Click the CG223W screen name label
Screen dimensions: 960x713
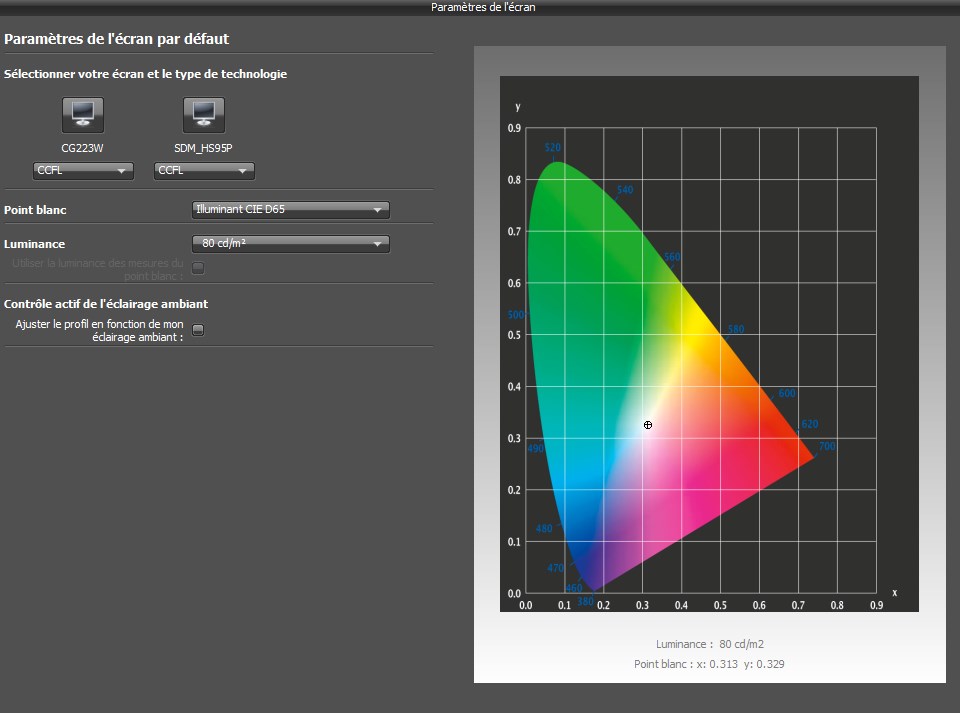point(83,148)
